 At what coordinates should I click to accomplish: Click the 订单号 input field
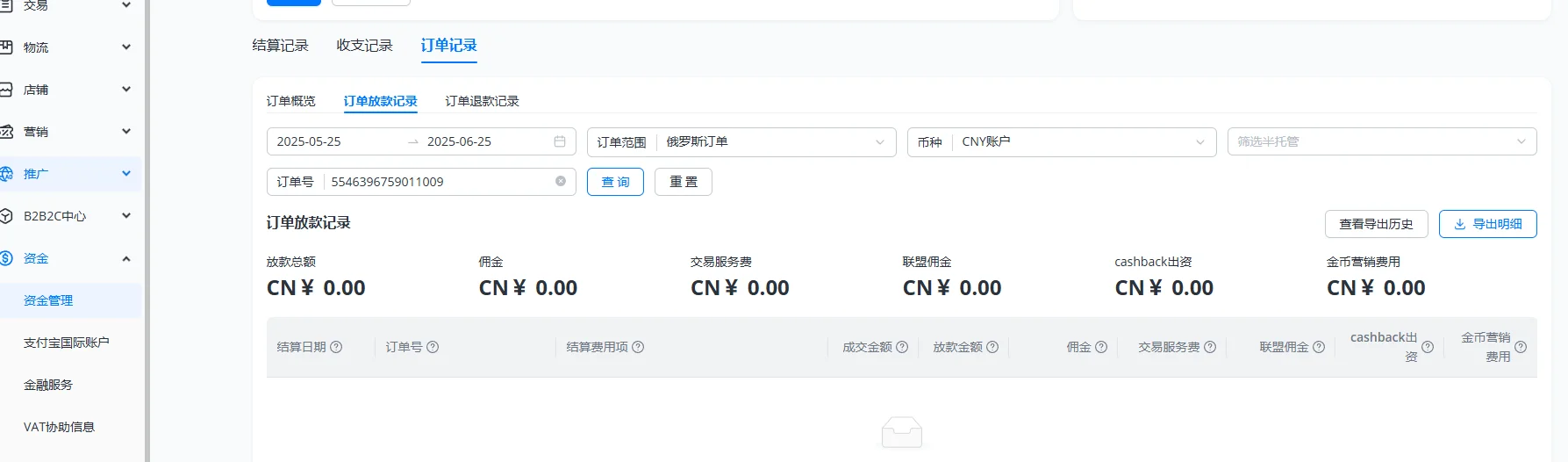coord(421,182)
